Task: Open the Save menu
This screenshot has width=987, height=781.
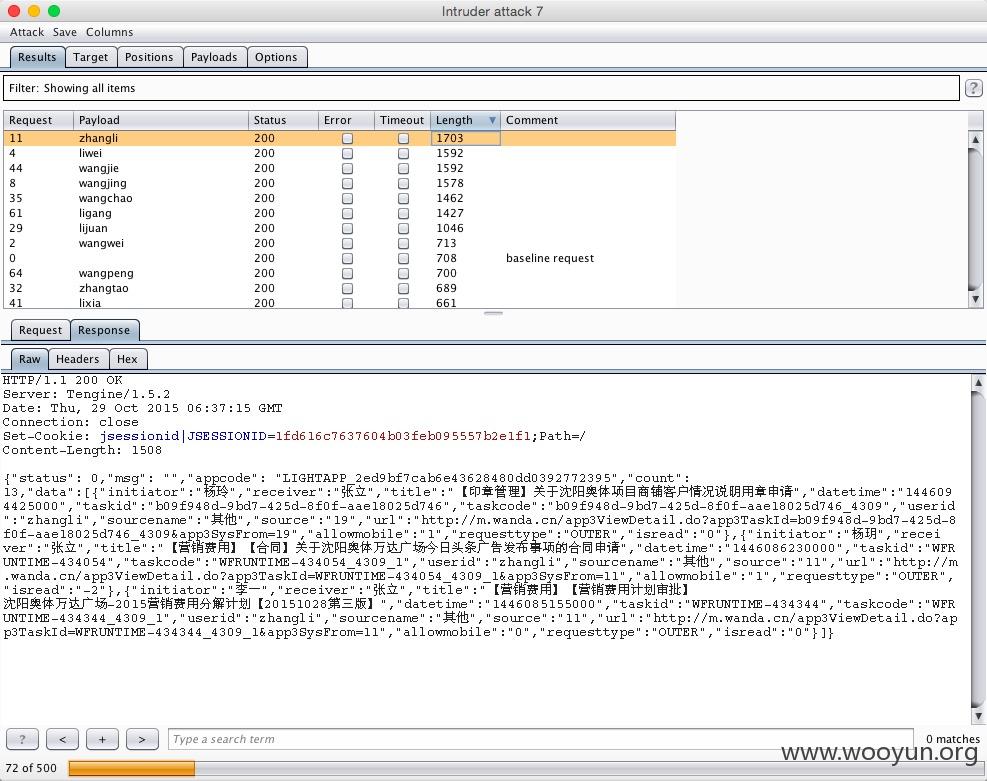Action: 65,32
